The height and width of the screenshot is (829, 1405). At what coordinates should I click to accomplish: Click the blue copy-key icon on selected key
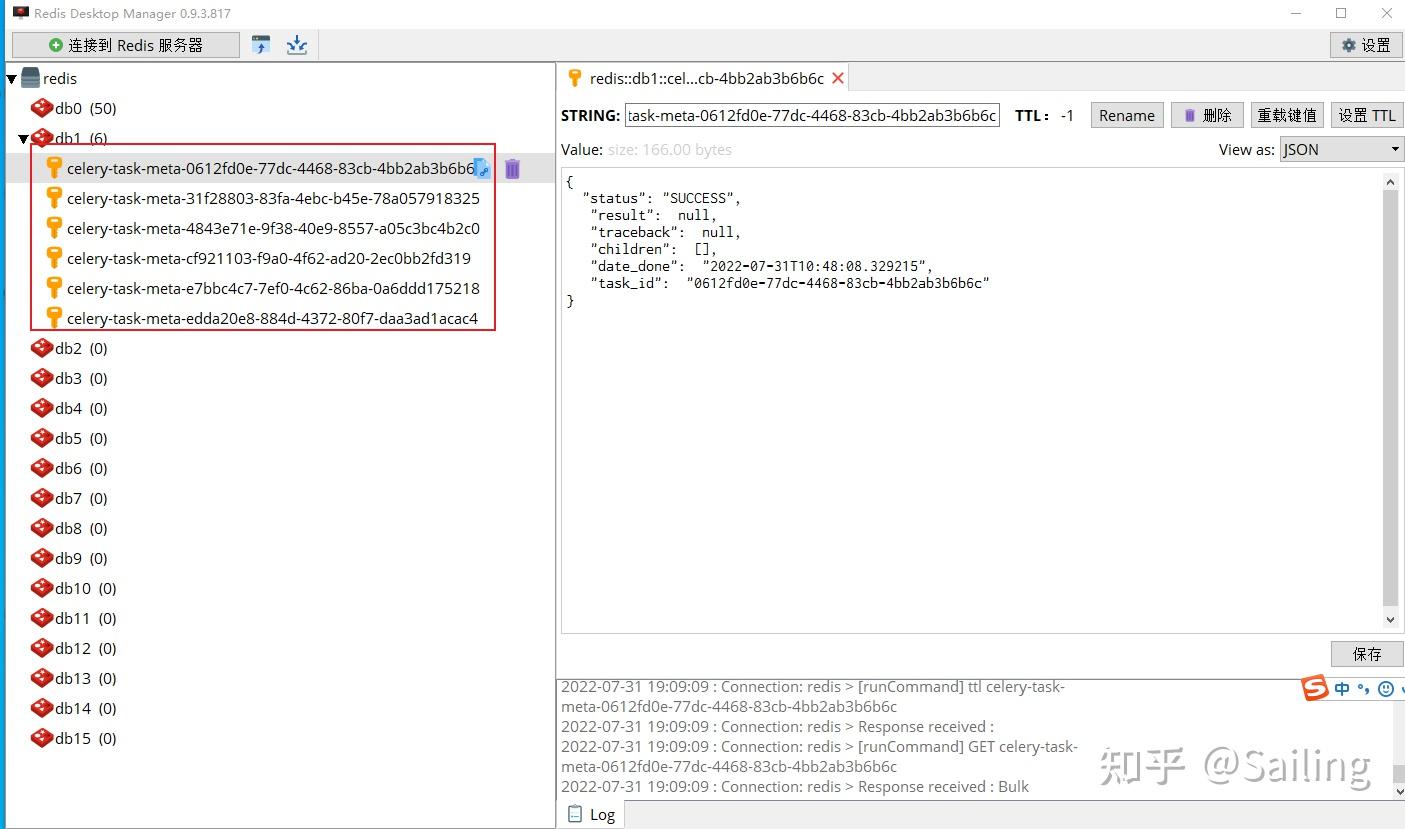click(482, 169)
